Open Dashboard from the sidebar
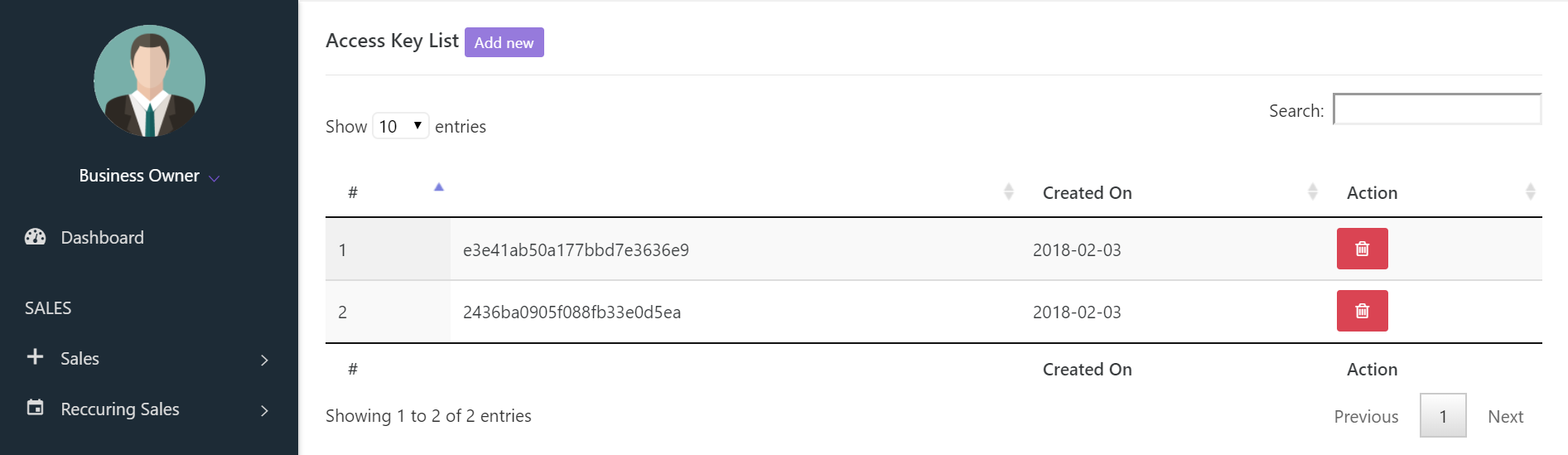 pos(102,238)
